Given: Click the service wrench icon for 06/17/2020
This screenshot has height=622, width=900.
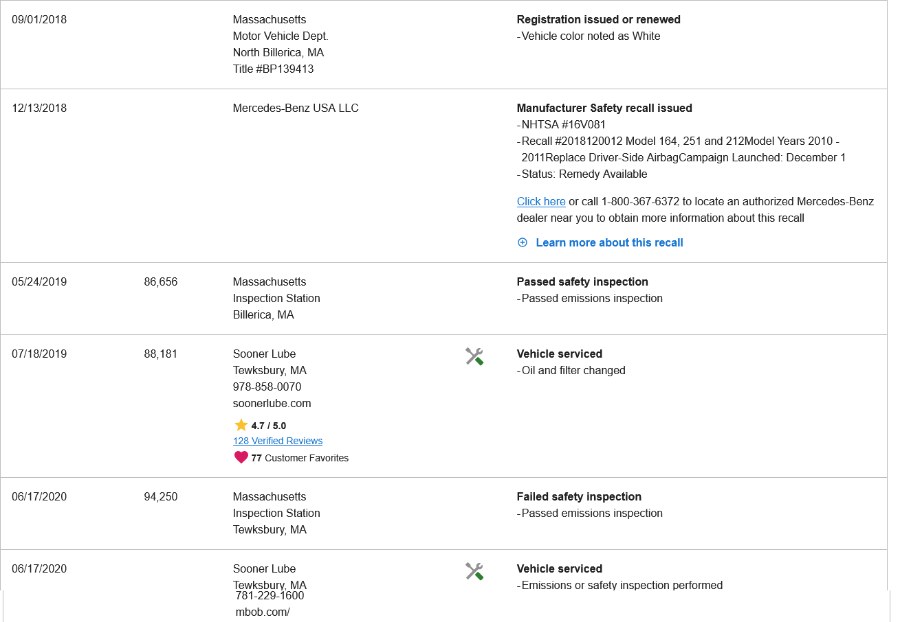Looking at the screenshot, I should [474, 571].
